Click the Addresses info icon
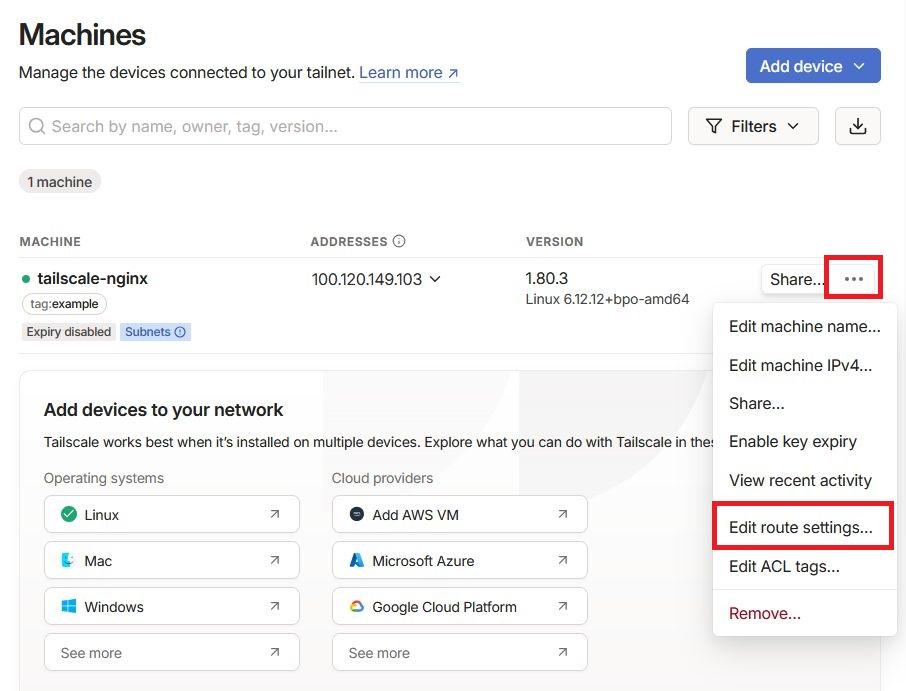906x691 pixels. click(x=399, y=241)
